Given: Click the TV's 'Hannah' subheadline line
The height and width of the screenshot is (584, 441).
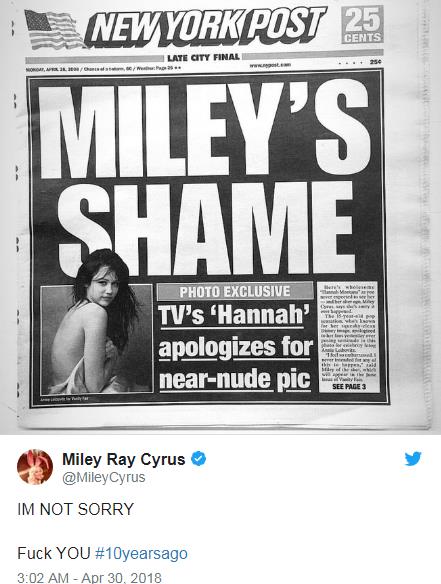Looking at the screenshot, I should 235,315.
